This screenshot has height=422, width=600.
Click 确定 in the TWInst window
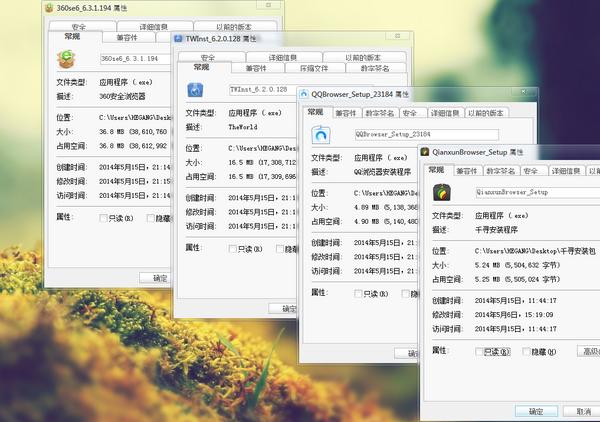284,308
